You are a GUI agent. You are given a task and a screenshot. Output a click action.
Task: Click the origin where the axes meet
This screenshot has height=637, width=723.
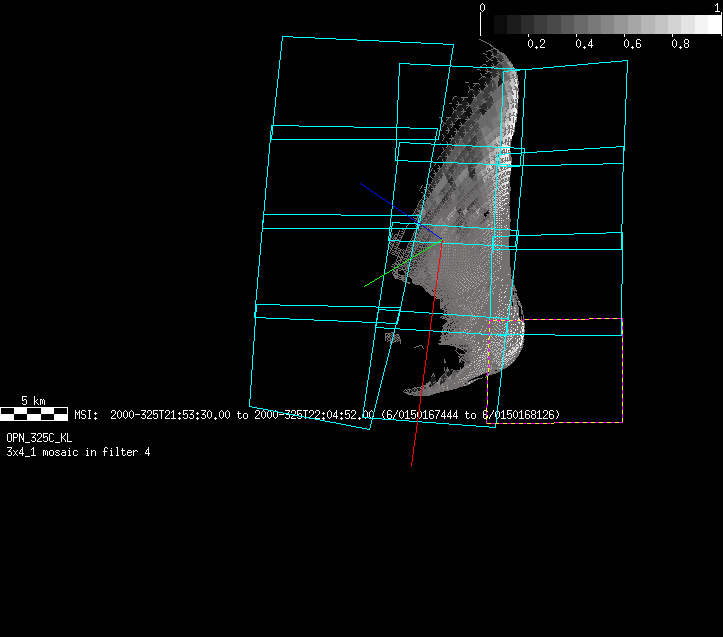coord(441,240)
